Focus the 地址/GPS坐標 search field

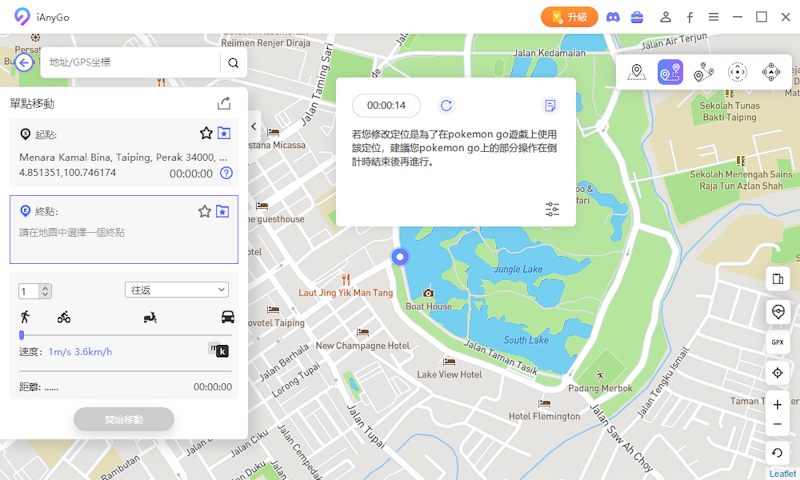coord(133,62)
